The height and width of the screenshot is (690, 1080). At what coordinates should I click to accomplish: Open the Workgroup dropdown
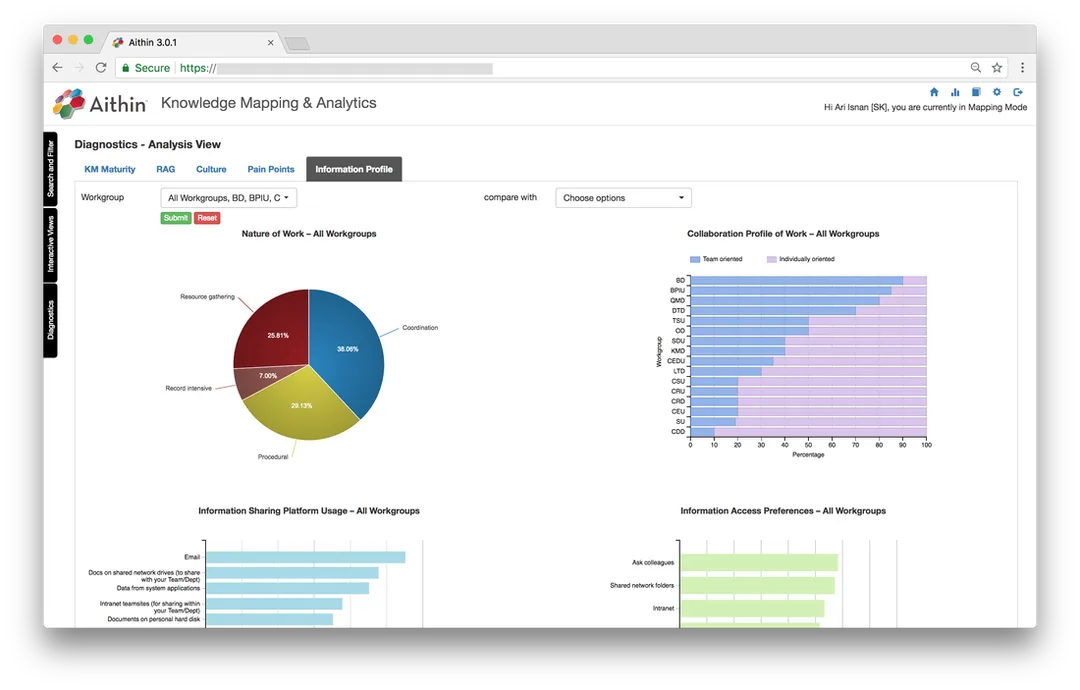click(229, 198)
